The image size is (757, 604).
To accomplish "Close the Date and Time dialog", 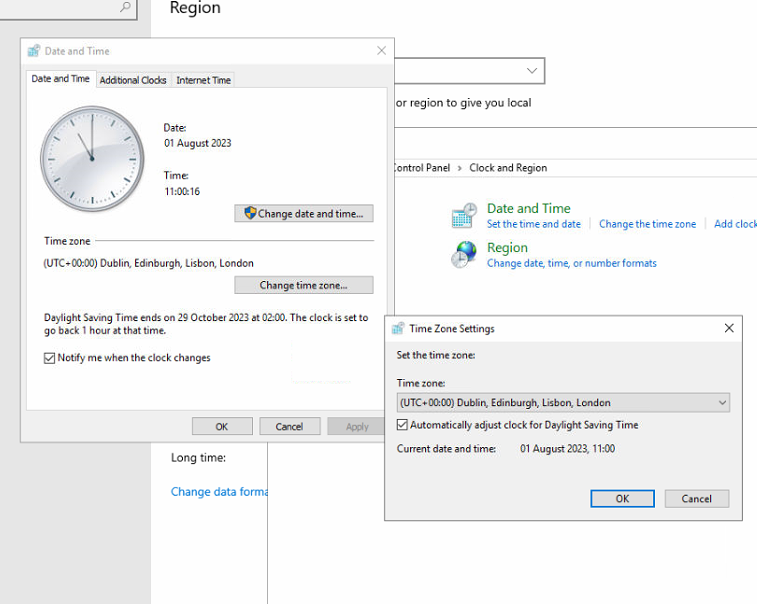I will click(381, 51).
